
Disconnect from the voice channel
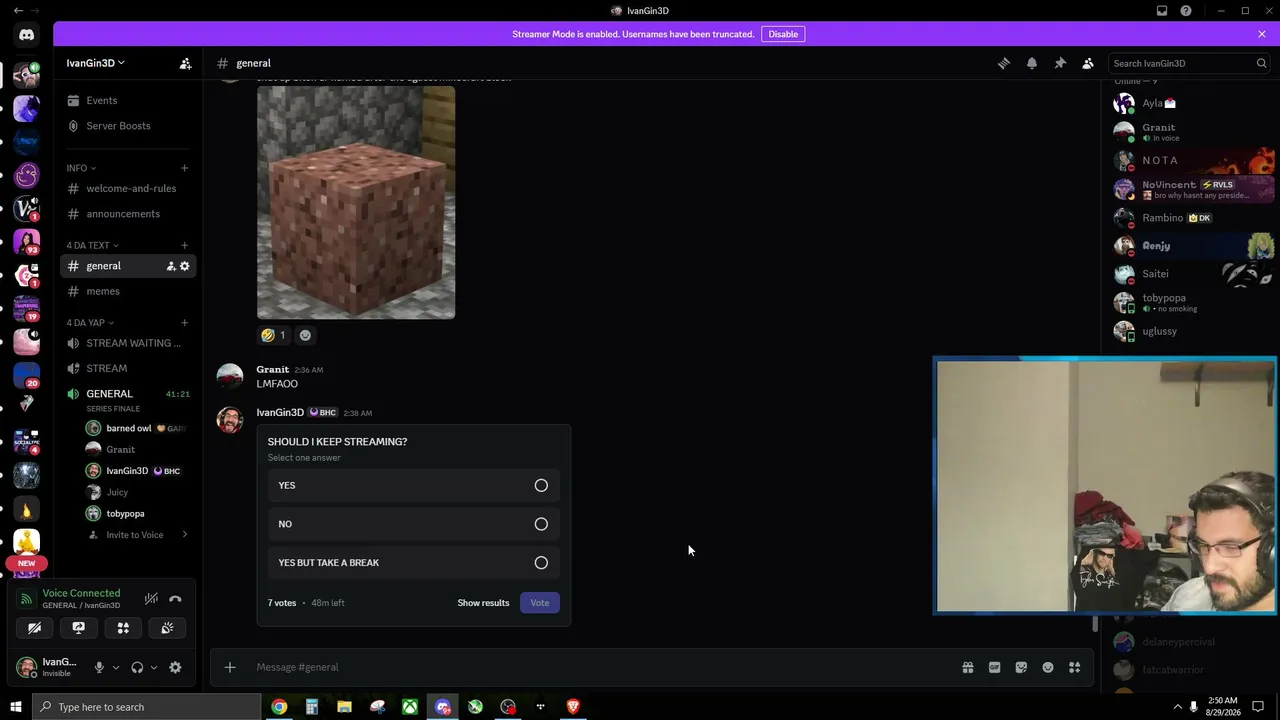coord(175,599)
